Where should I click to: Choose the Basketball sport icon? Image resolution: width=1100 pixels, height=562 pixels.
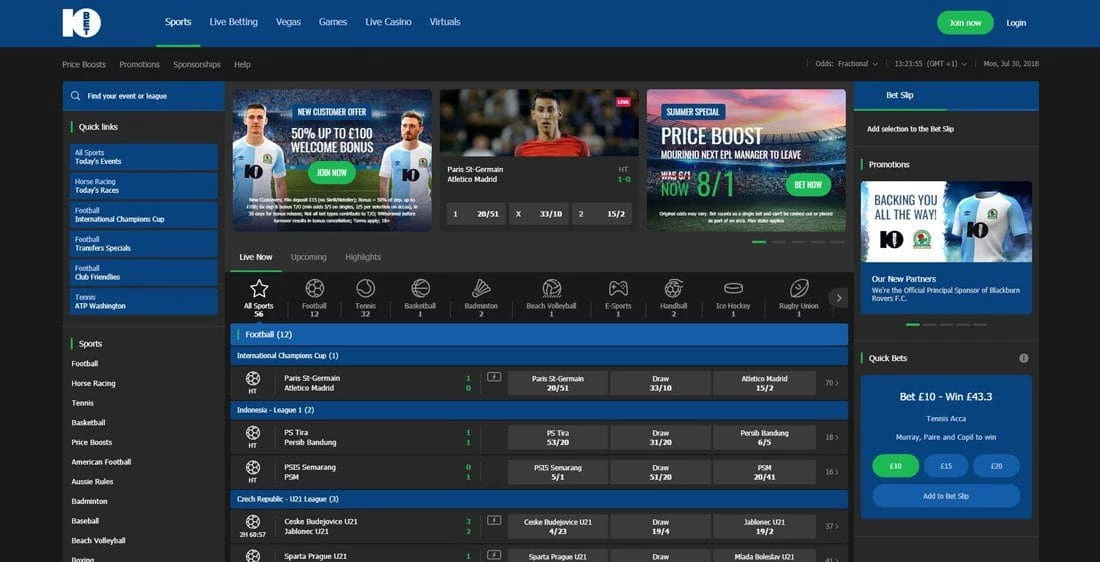pos(420,289)
